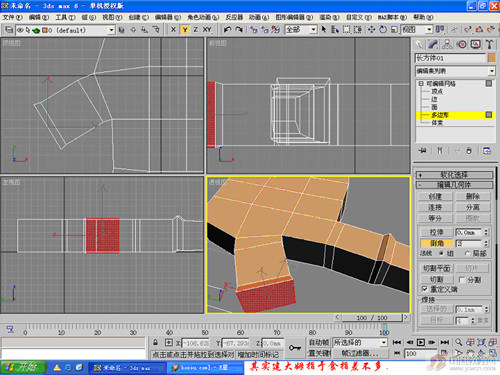Toggle absolute/offset transform type-in mode
Viewport: 500px width, 375px height.
pos(169,342)
